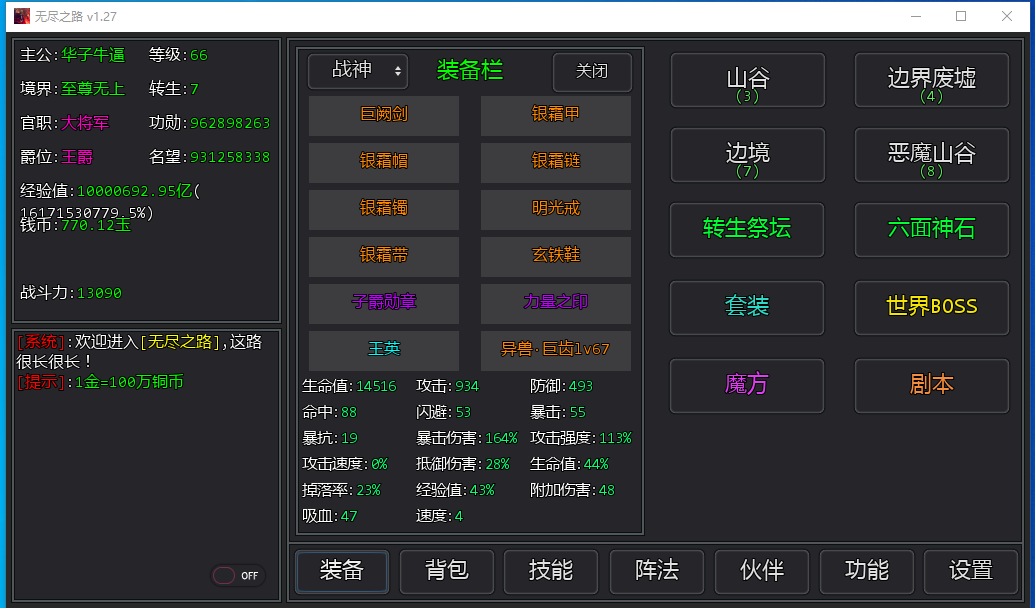This screenshot has width=1035, height=608.
Task: Go to the 技能 skills tab
Action: pyautogui.click(x=551, y=571)
